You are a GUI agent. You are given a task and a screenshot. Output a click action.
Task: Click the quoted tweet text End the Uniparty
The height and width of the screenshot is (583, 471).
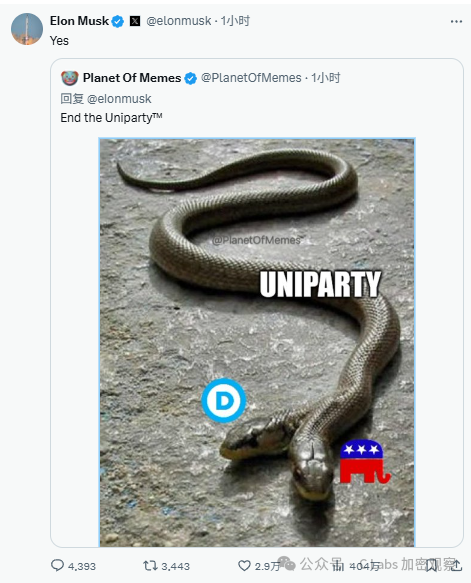pos(112,117)
